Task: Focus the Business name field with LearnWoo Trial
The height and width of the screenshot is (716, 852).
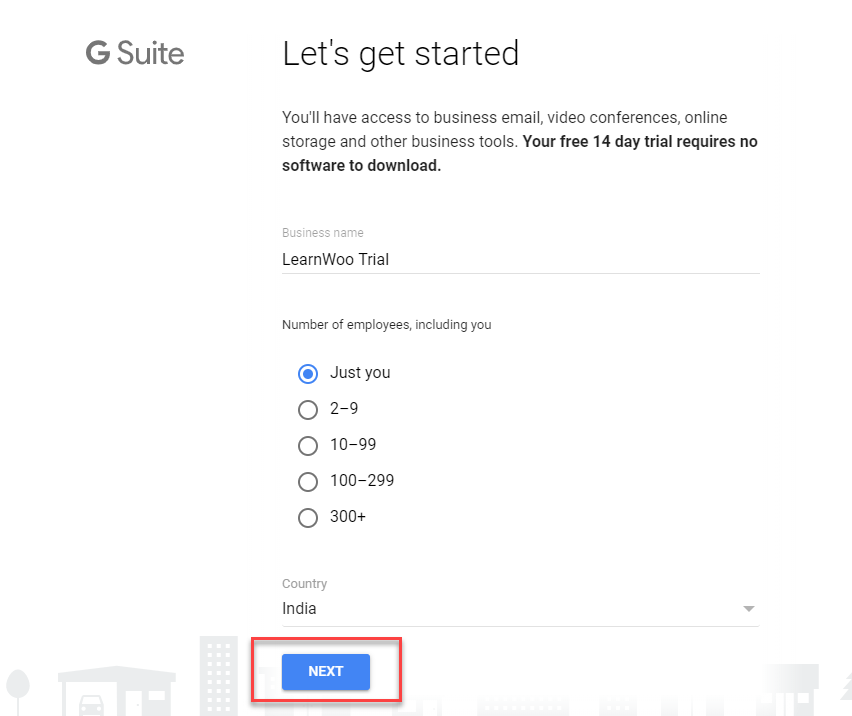Action: click(520, 260)
